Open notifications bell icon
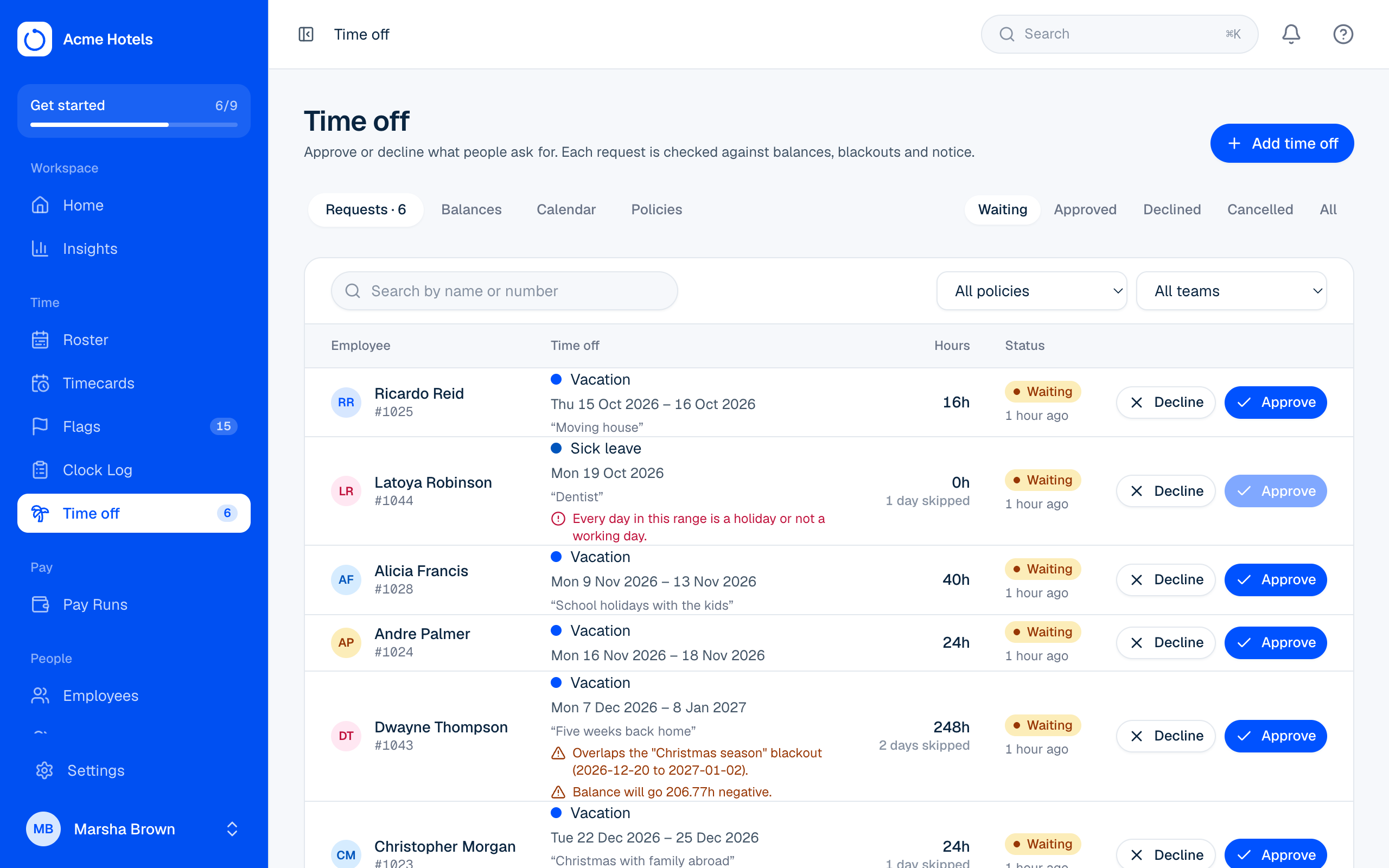Screen dimensions: 1389x868 [x=1291, y=34]
